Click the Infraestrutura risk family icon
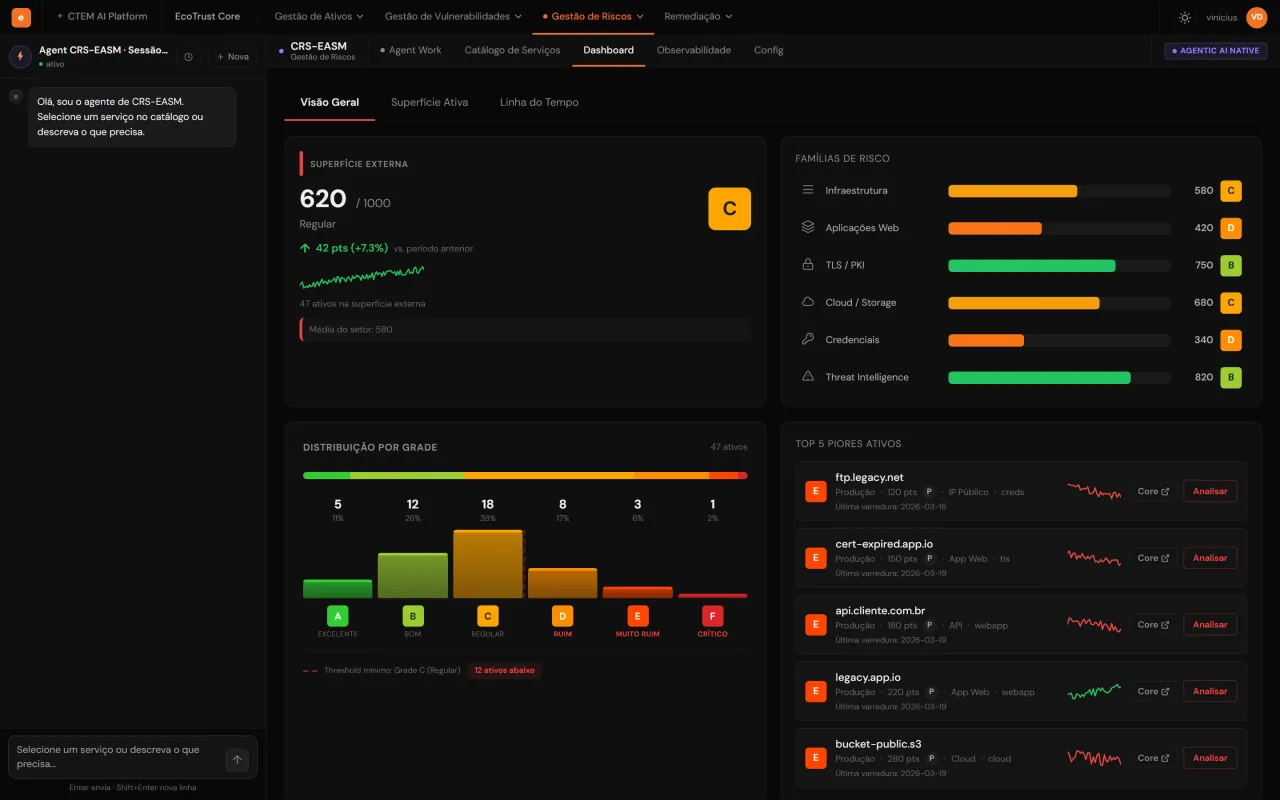 808,190
